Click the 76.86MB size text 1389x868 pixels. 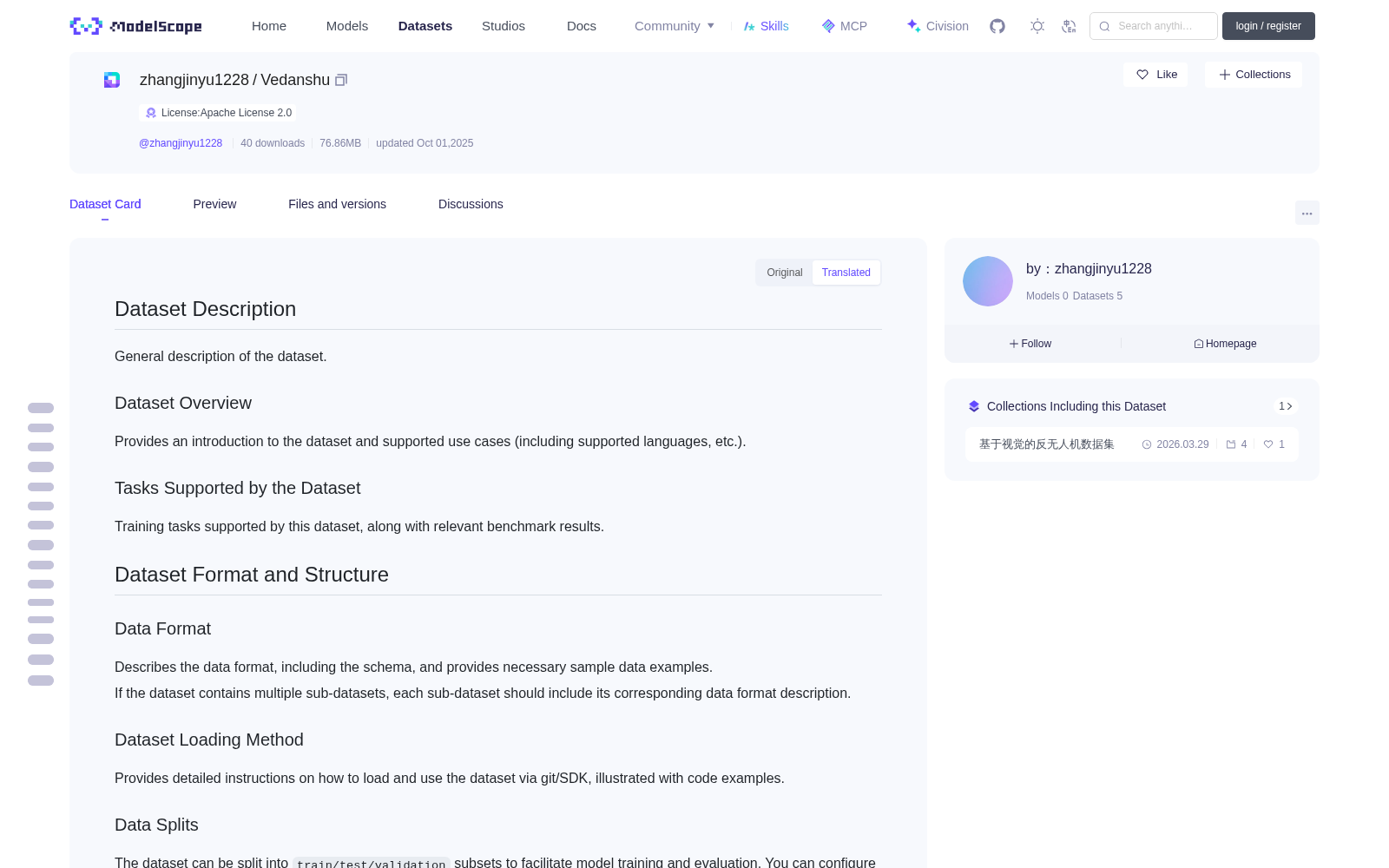340,143
